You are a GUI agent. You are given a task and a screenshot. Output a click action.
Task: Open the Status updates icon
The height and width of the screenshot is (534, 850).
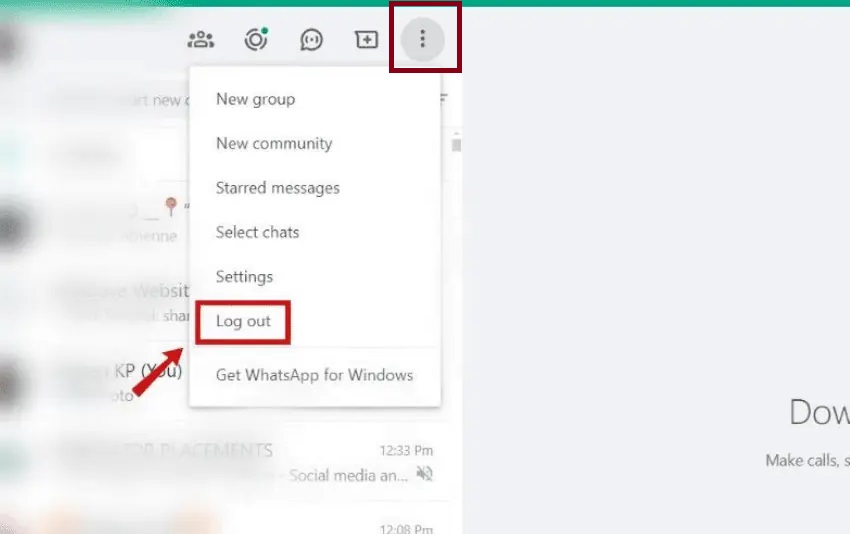click(256, 39)
